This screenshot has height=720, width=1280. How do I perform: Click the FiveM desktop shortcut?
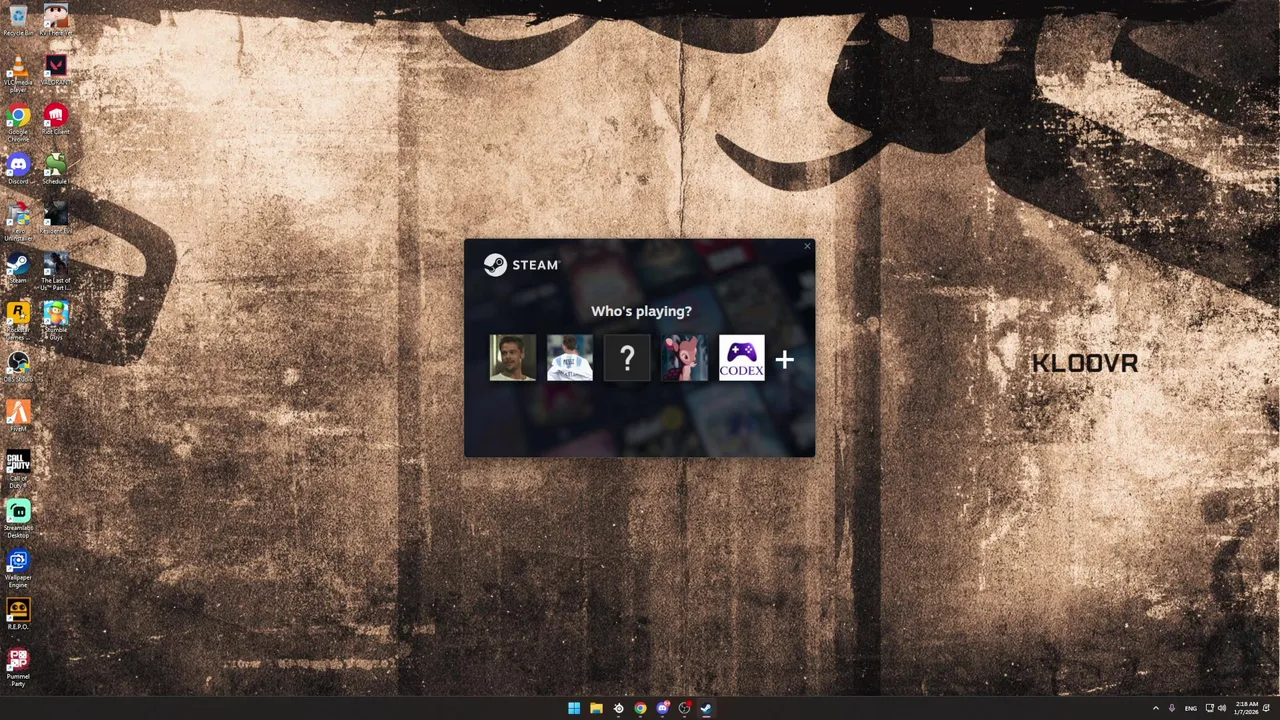tap(18, 416)
